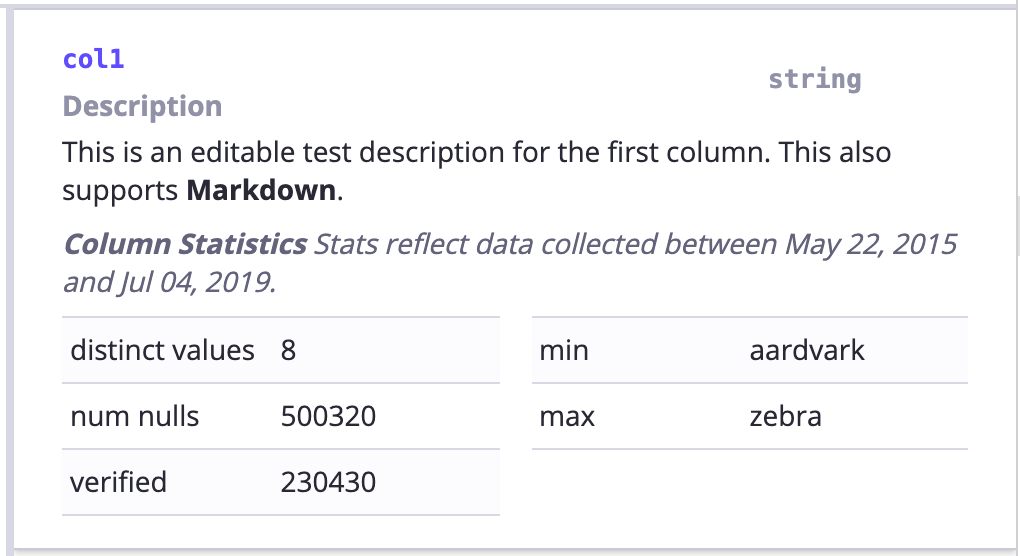Click the May 22, 2015 start date
Screen dimensions: 1020x556
pyautogui.click(x=870, y=245)
